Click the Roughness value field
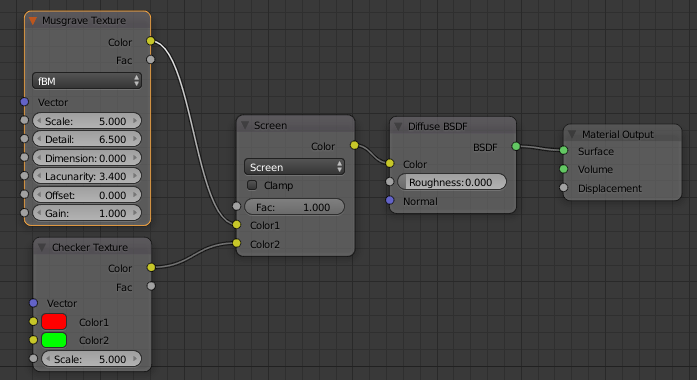697x380 pixels. point(452,182)
